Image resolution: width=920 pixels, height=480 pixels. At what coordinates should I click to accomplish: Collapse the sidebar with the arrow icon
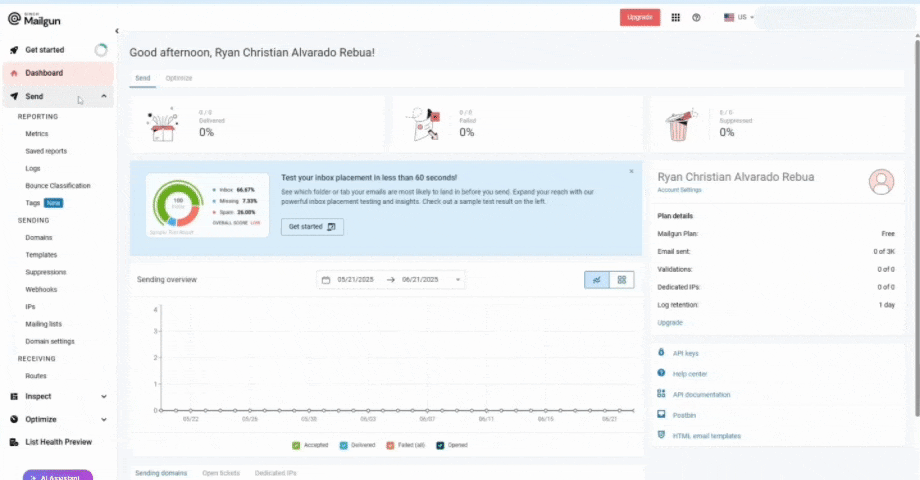(117, 31)
